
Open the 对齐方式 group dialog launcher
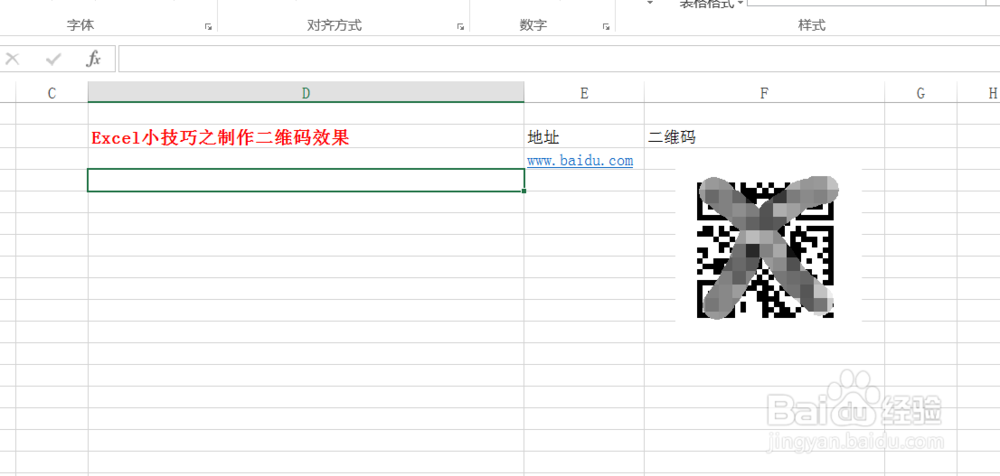pyautogui.click(x=460, y=27)
